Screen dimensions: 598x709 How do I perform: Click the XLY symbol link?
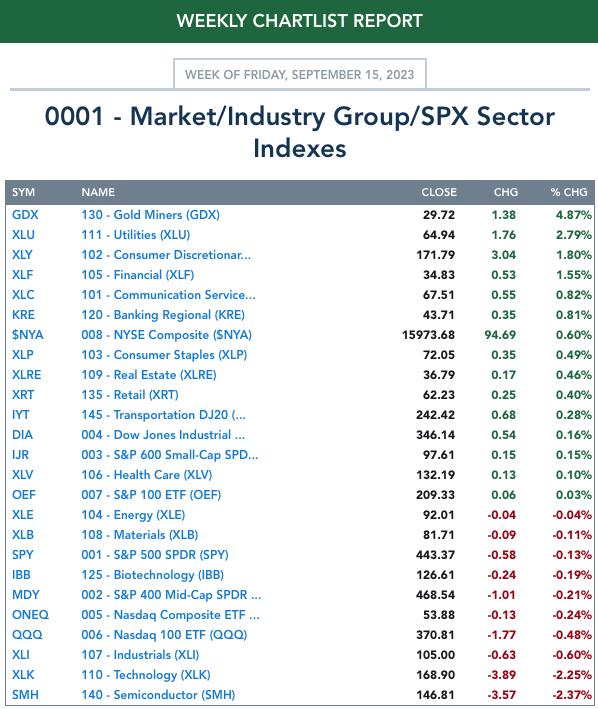(x=22, y=255)
